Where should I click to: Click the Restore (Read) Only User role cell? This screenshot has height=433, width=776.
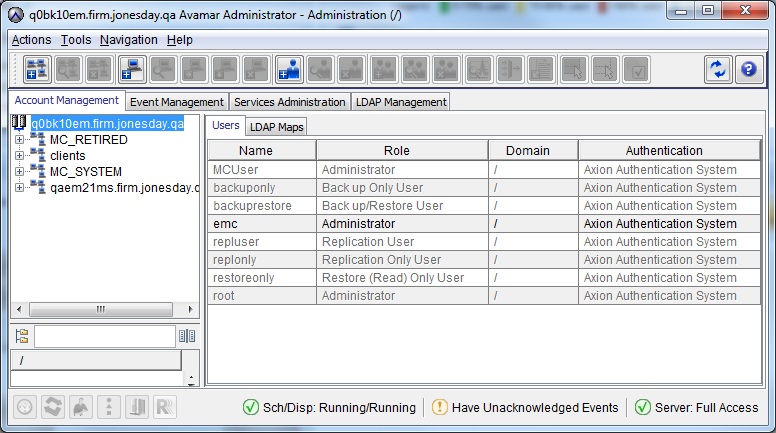tap(402, 278)
